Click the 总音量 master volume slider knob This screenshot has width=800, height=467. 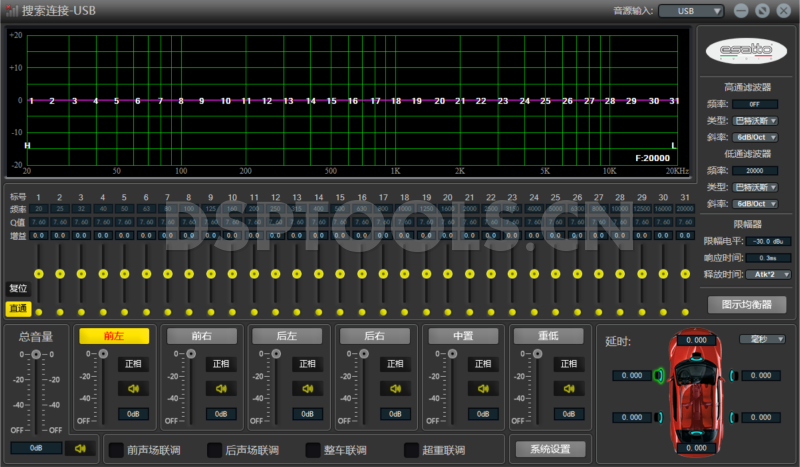(36, 355)
